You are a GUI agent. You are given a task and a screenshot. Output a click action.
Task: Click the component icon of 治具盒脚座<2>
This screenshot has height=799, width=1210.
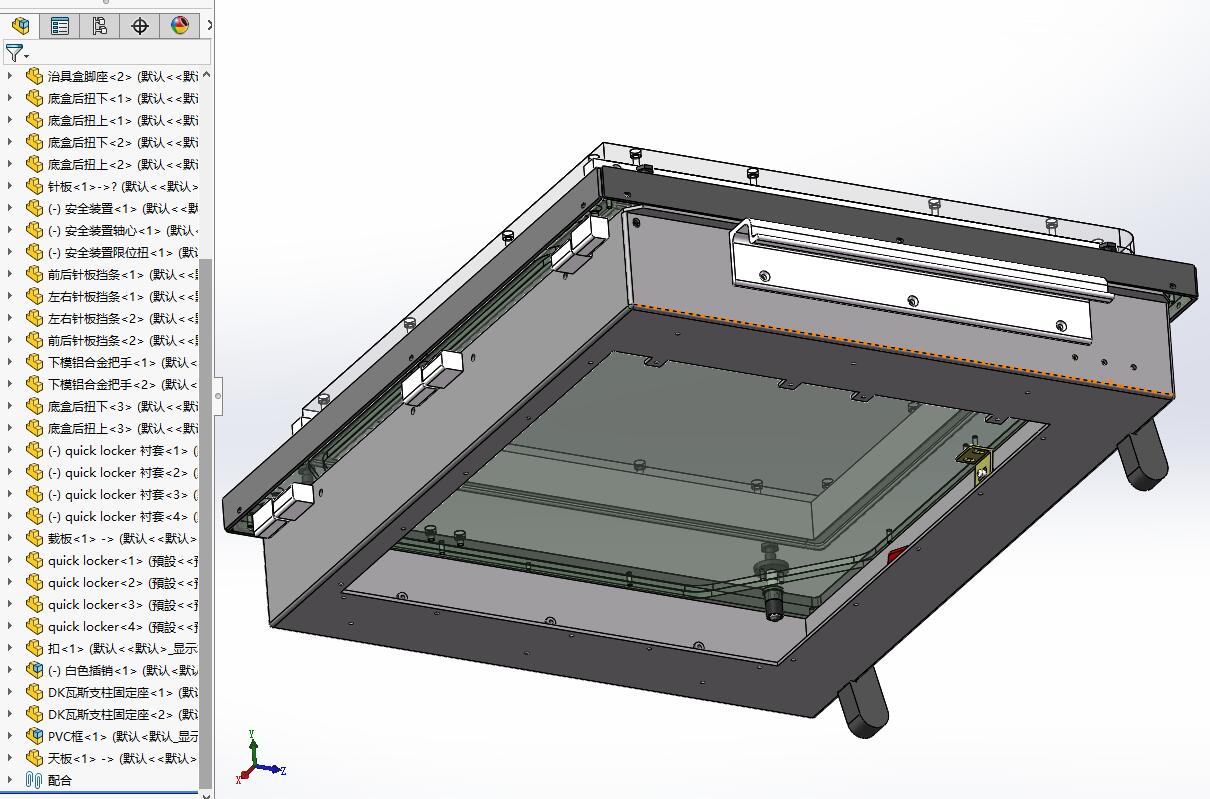pyautogui.click(x=35, y=76)
